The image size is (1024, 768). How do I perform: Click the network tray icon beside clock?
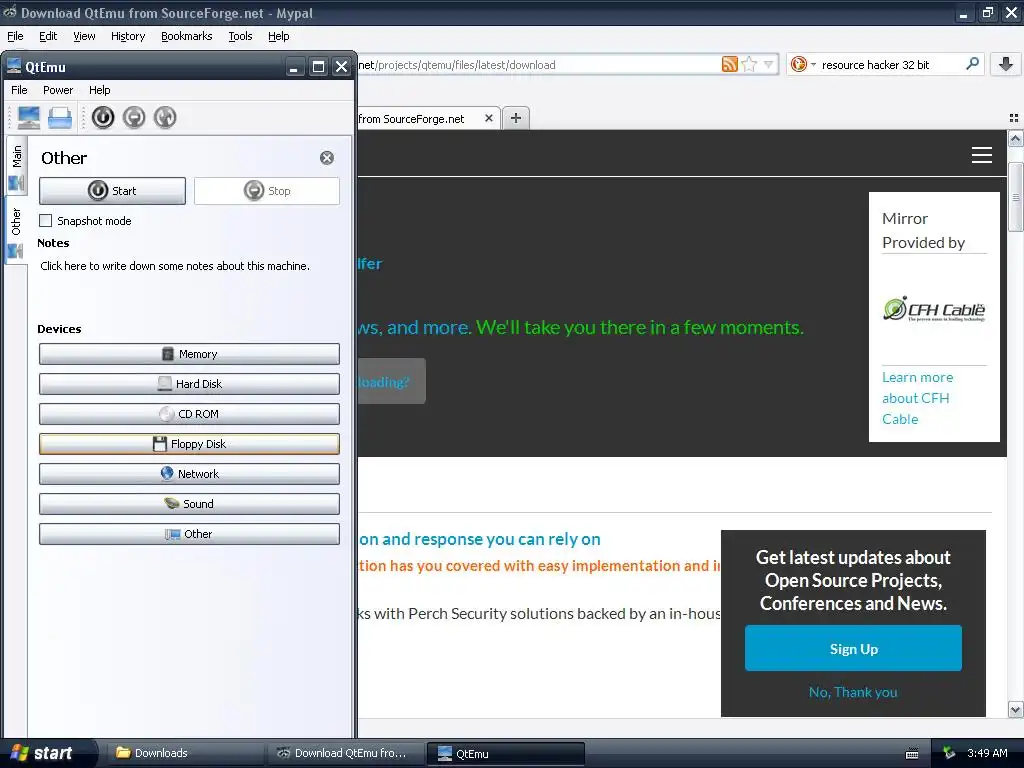click(949, 753)
